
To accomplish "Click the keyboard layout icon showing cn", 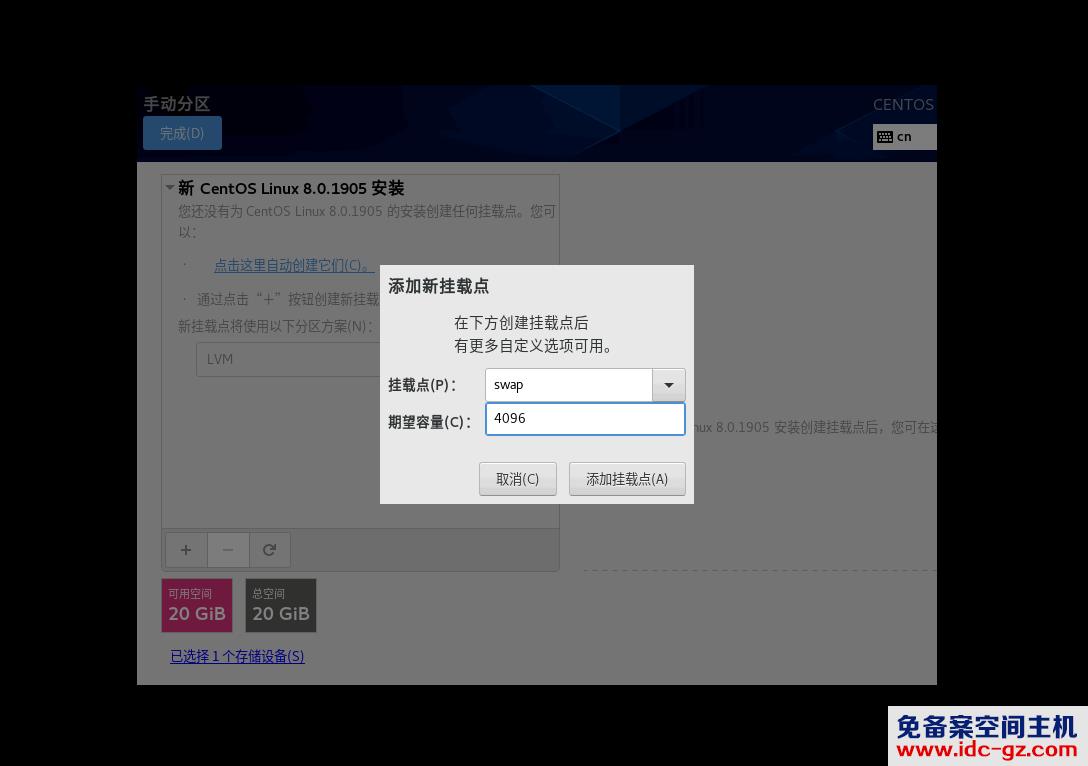I will (884, 136).
